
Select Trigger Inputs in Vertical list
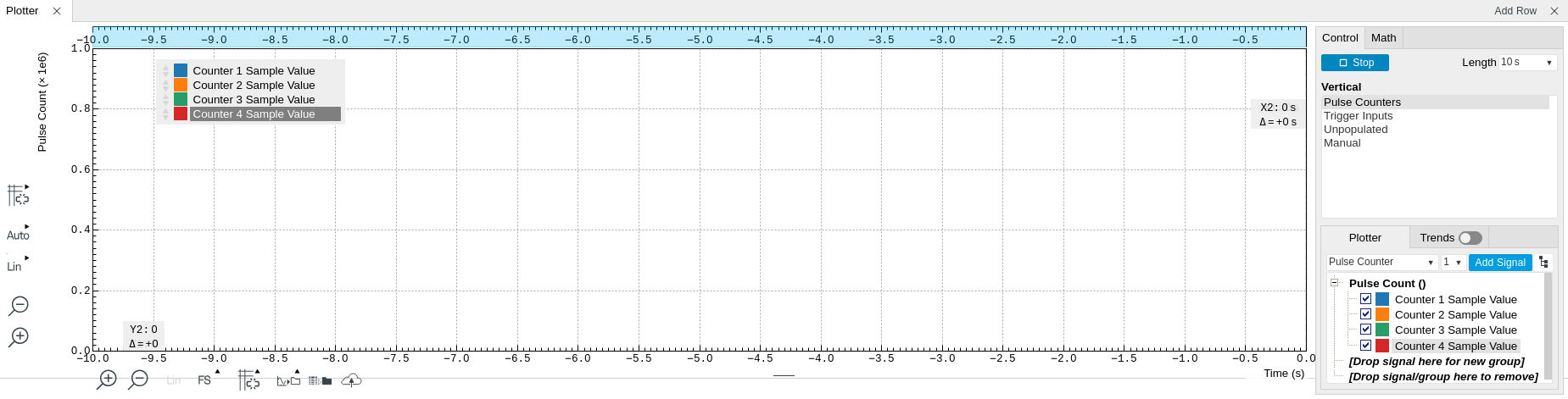coord(1358,116)
